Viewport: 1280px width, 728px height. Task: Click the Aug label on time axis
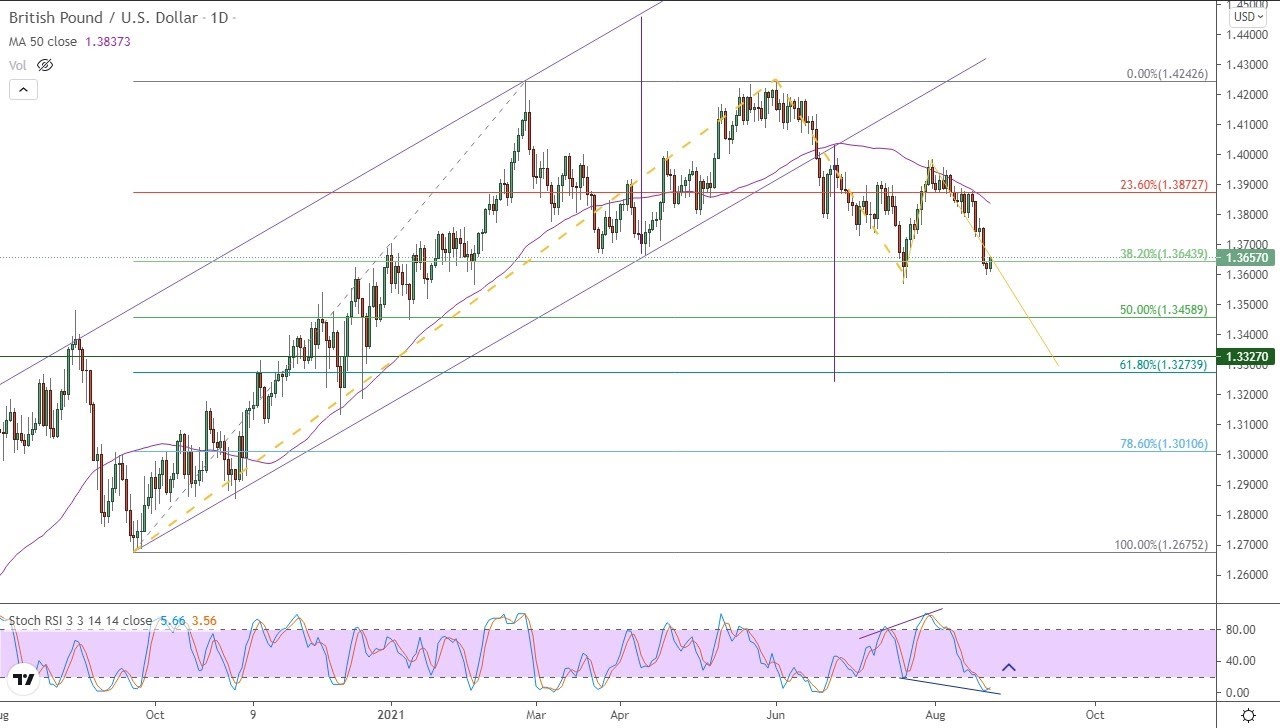(x=935, y=715)
